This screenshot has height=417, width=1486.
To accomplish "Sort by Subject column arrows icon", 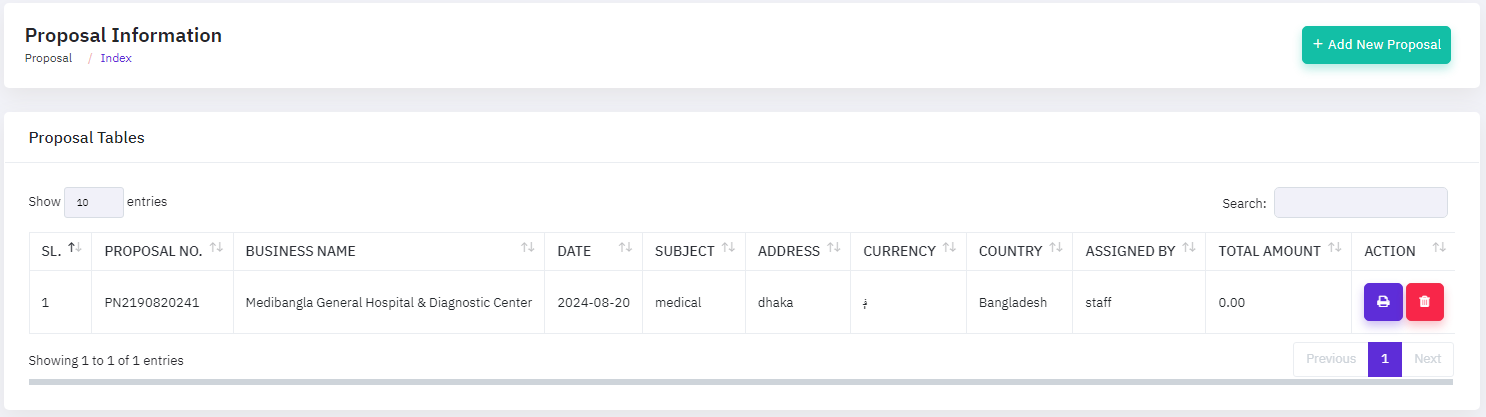I will (728, 248).
